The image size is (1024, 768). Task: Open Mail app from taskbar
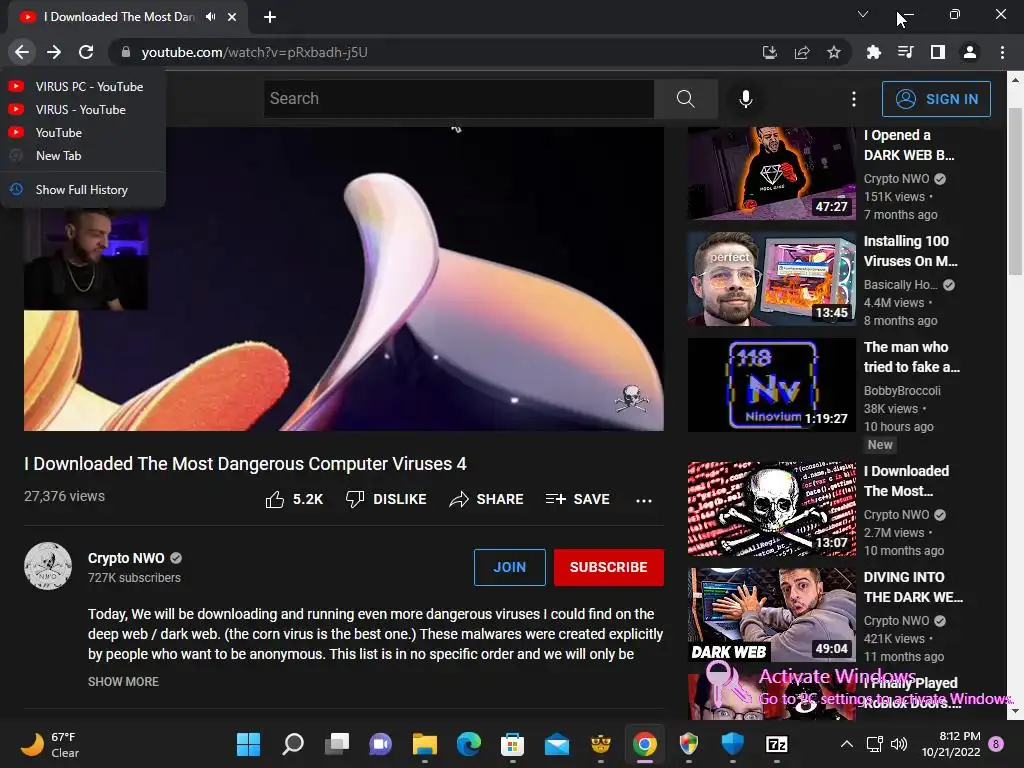(557, 744)
